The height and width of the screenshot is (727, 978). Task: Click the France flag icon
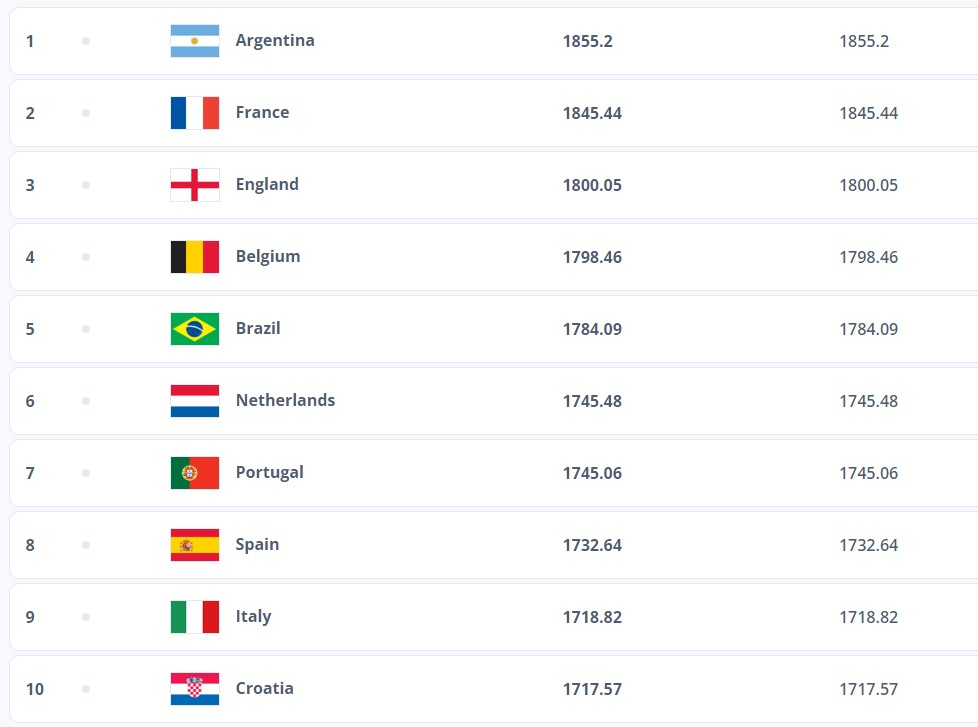click(195, 113)
